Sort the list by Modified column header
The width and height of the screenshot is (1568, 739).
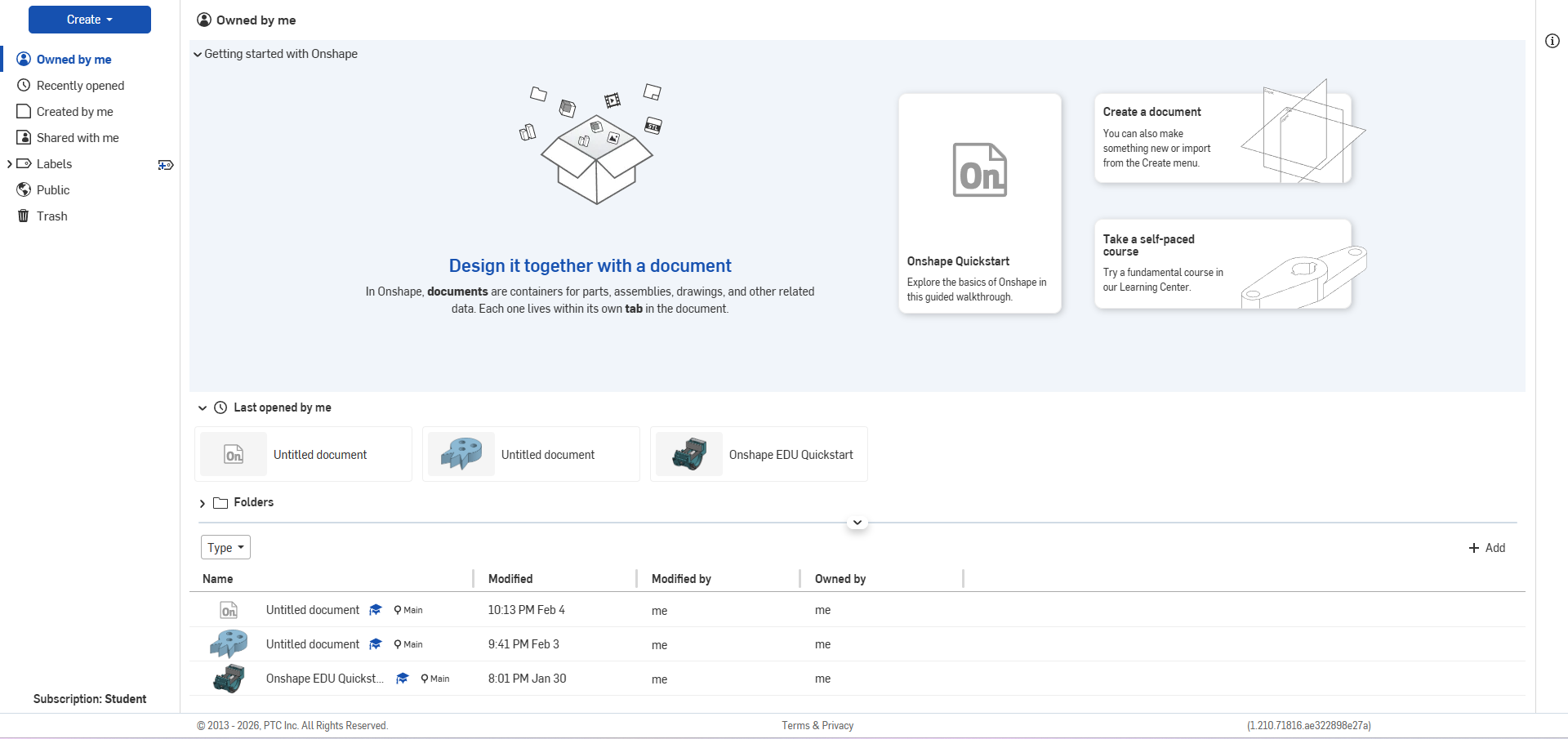[x=510, y=579]
